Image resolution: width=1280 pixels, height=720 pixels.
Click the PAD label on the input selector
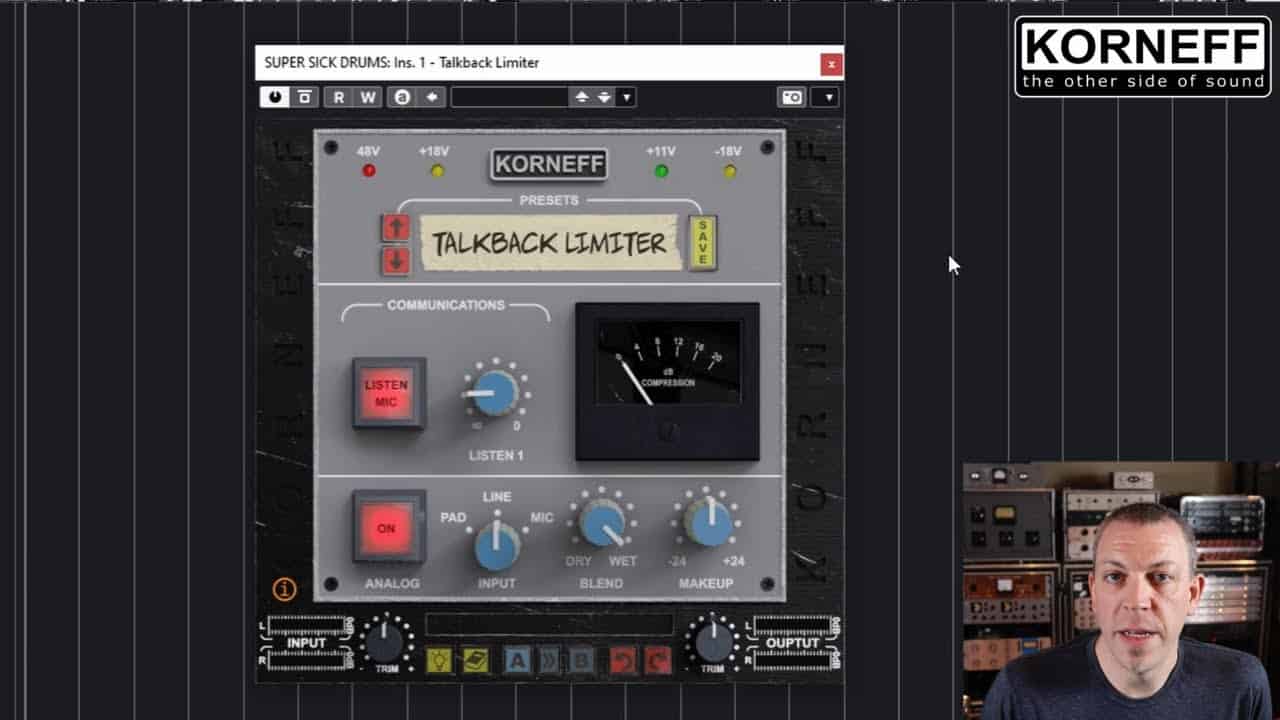pyautogui.click(x=454, y=518)
